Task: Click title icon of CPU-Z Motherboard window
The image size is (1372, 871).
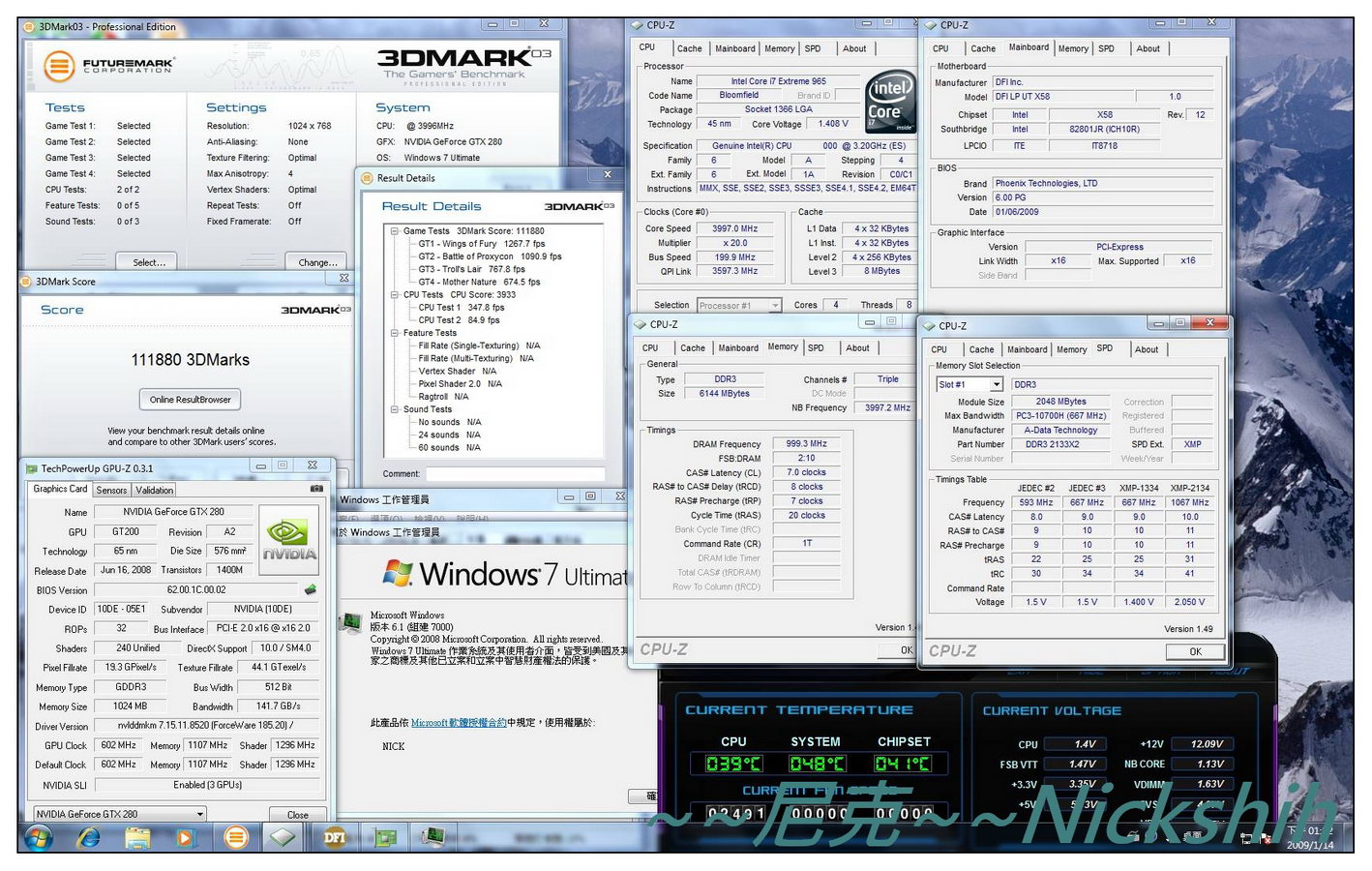Action: click(x=932, y=25)
